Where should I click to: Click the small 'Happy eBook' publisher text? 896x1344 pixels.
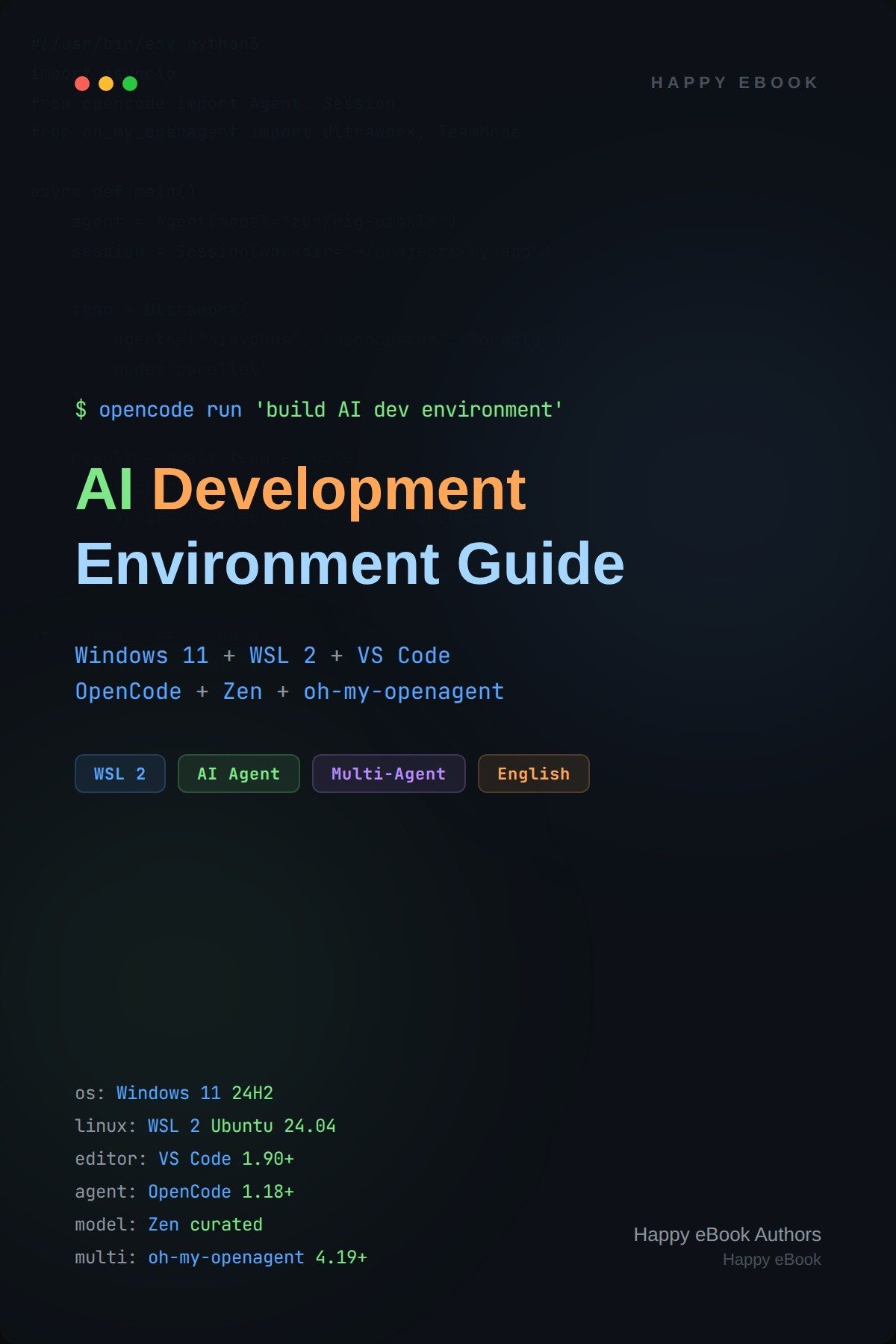coord(772,1260)
